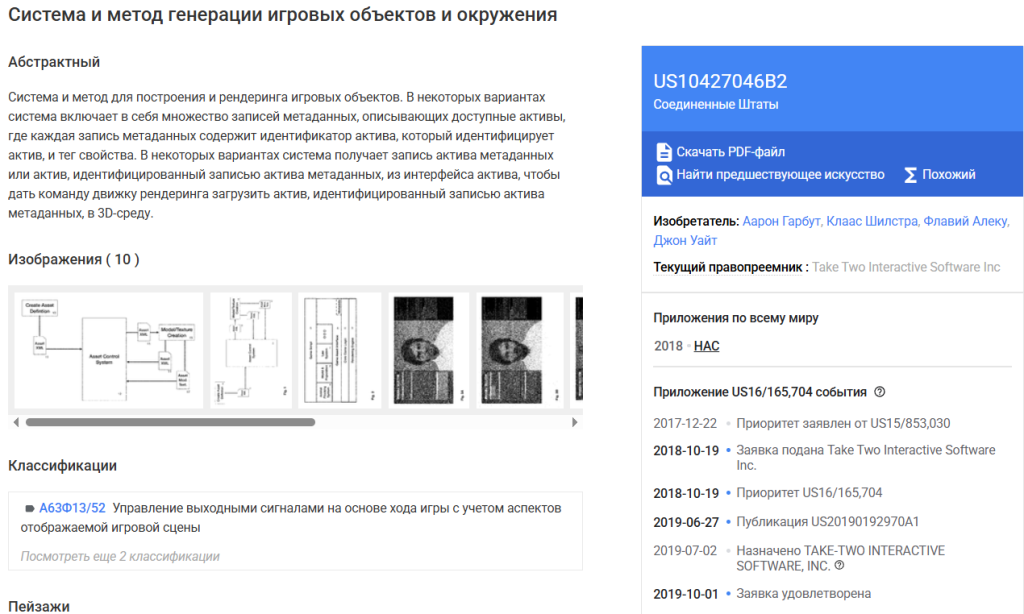Viewport: 1024px width, 614px height.
Task: Click the patent number US10427046B2 heading
Action: [720, 82]
